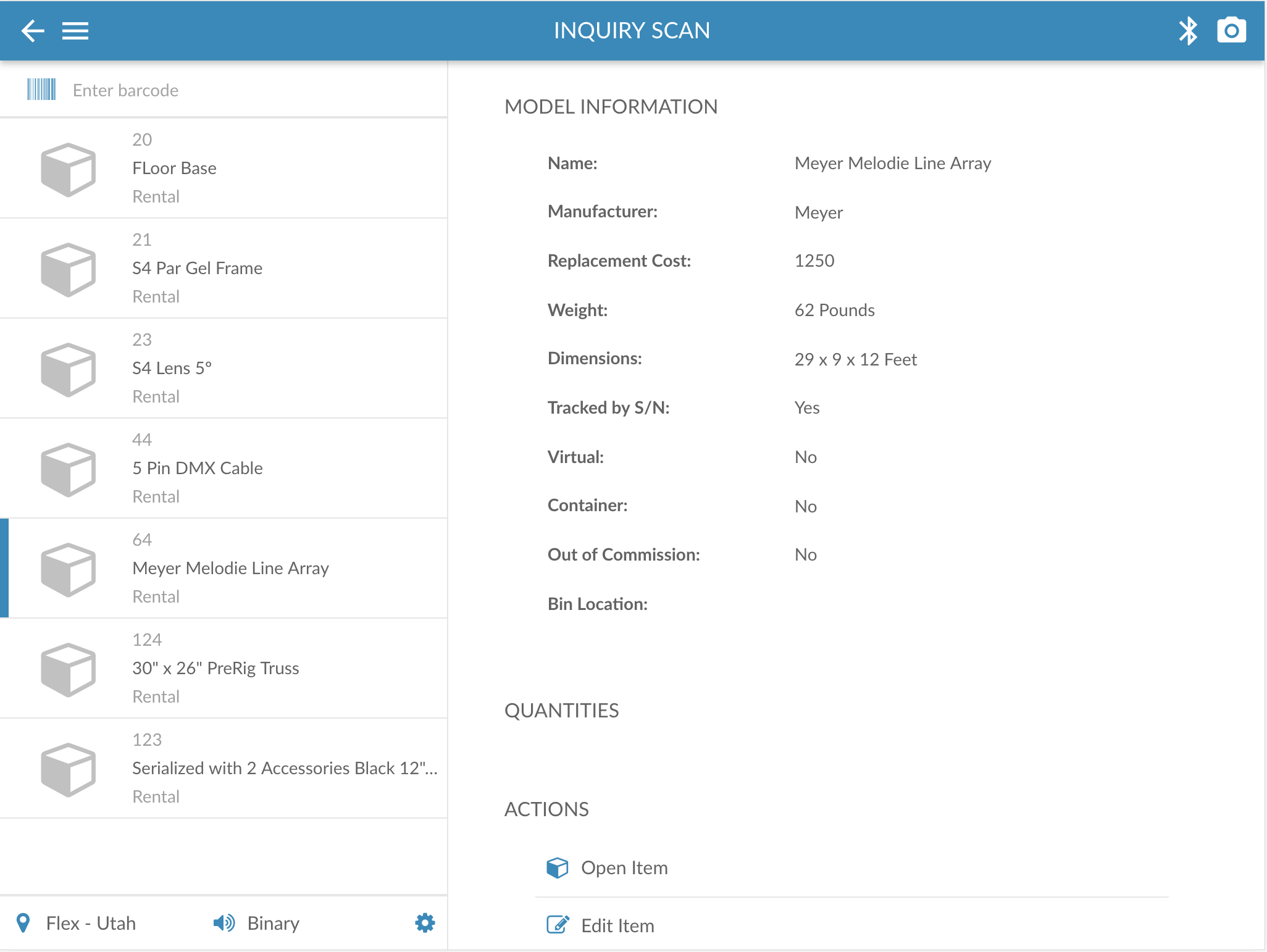The image size is (1267, 952).
Task: Click the sound speaker icon
Action: pos(224,923)
